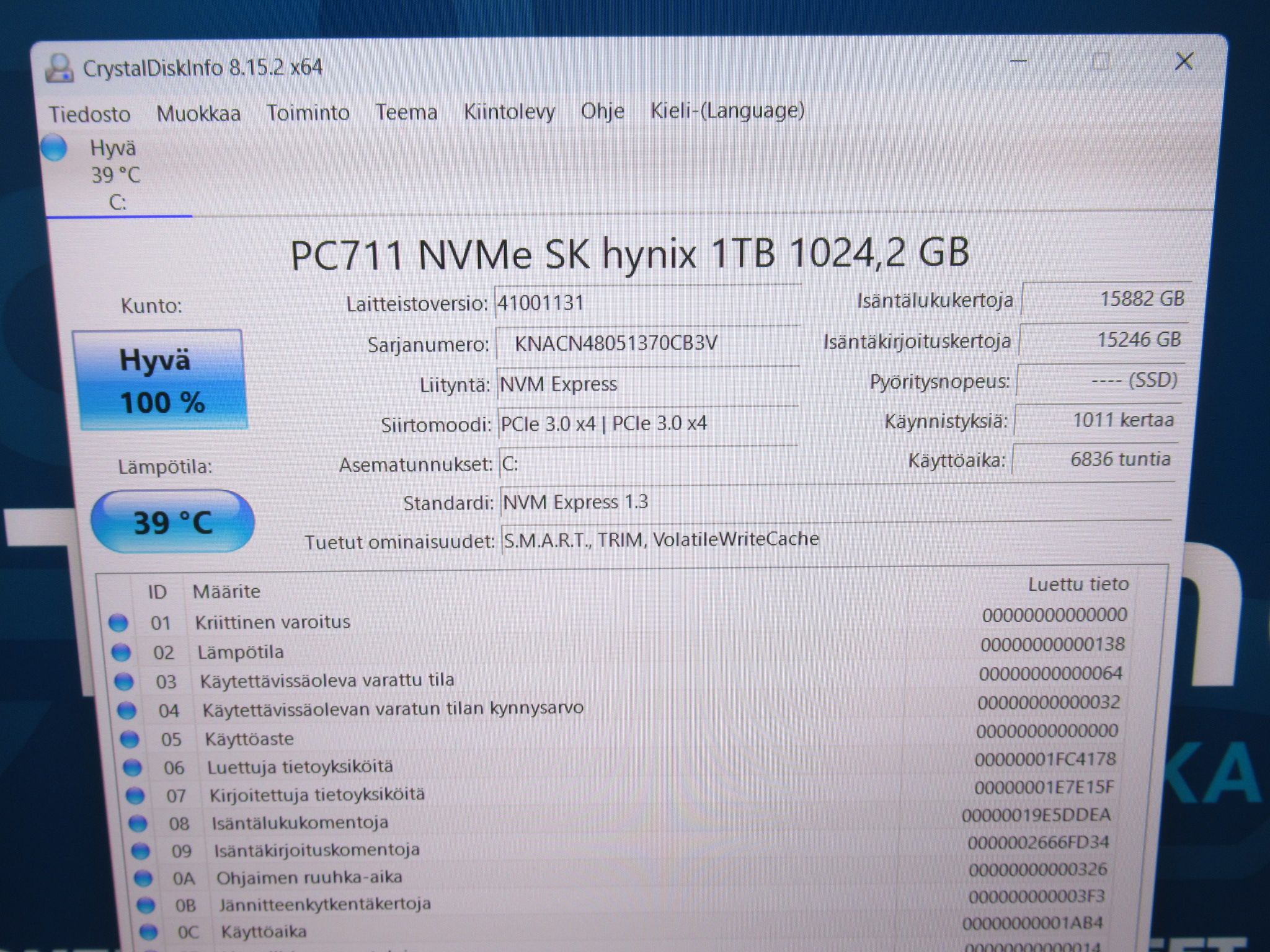
Task: Click the Sarjanumero serial number field
Action: [647, 343]
